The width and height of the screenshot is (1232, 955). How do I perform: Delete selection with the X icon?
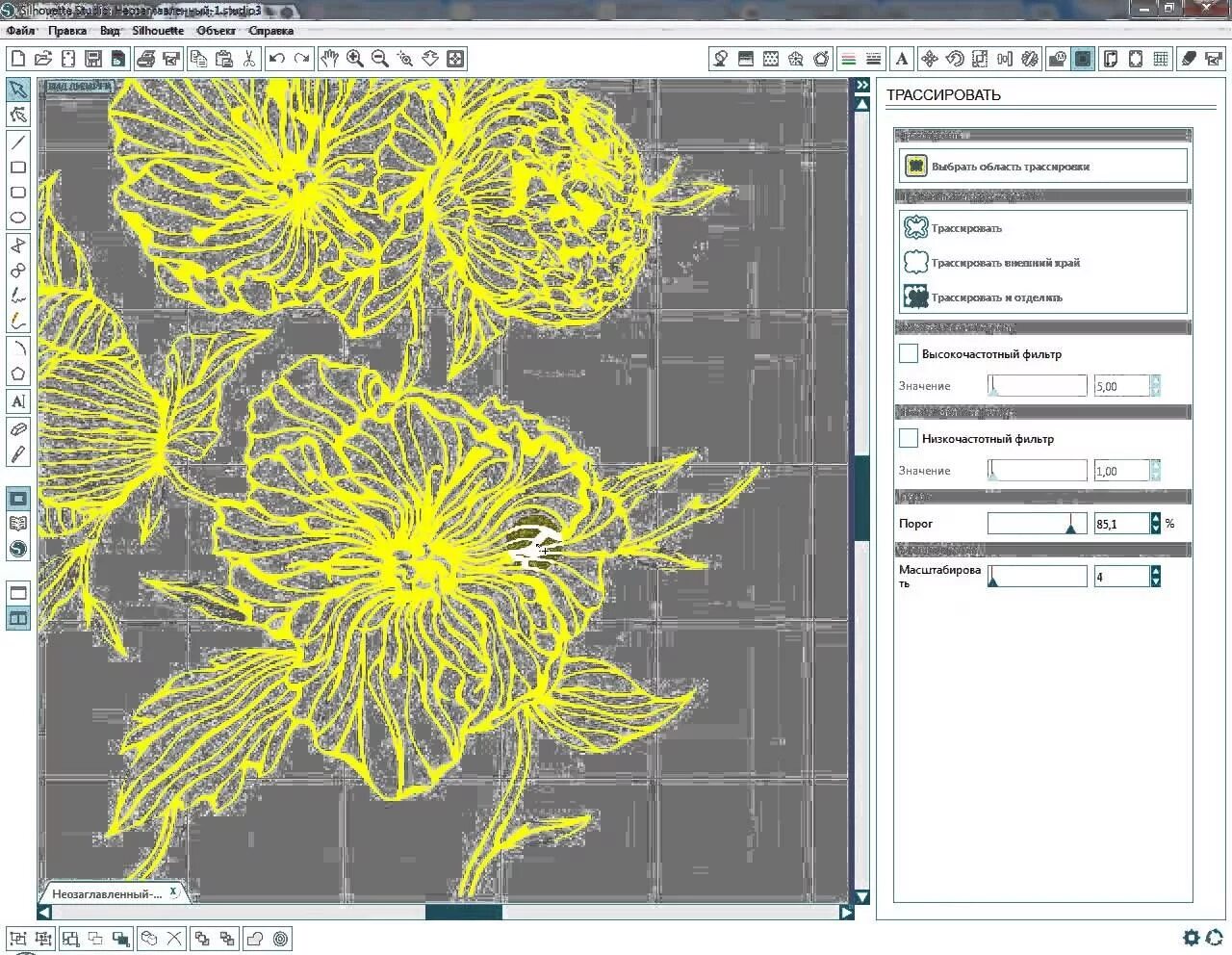click(174, 939)
